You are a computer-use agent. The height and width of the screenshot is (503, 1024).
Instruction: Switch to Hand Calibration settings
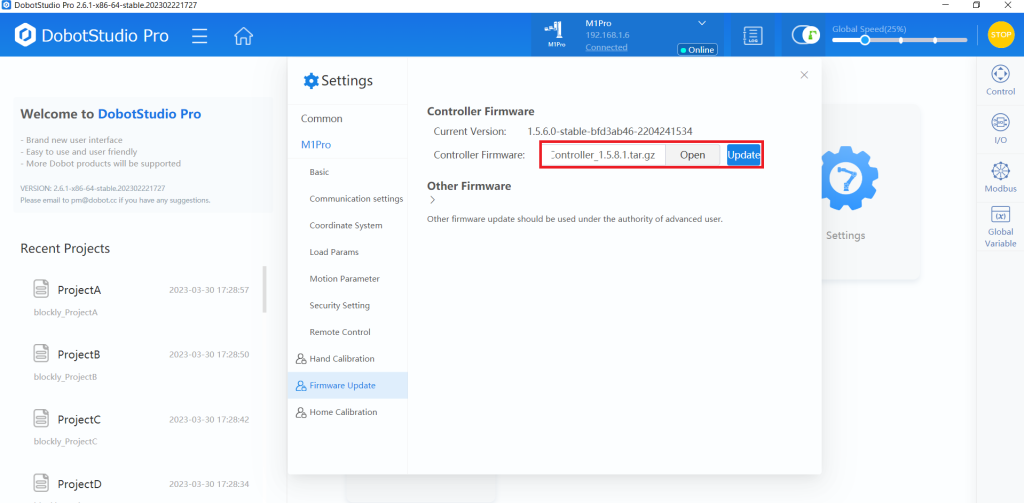[342, 359]
